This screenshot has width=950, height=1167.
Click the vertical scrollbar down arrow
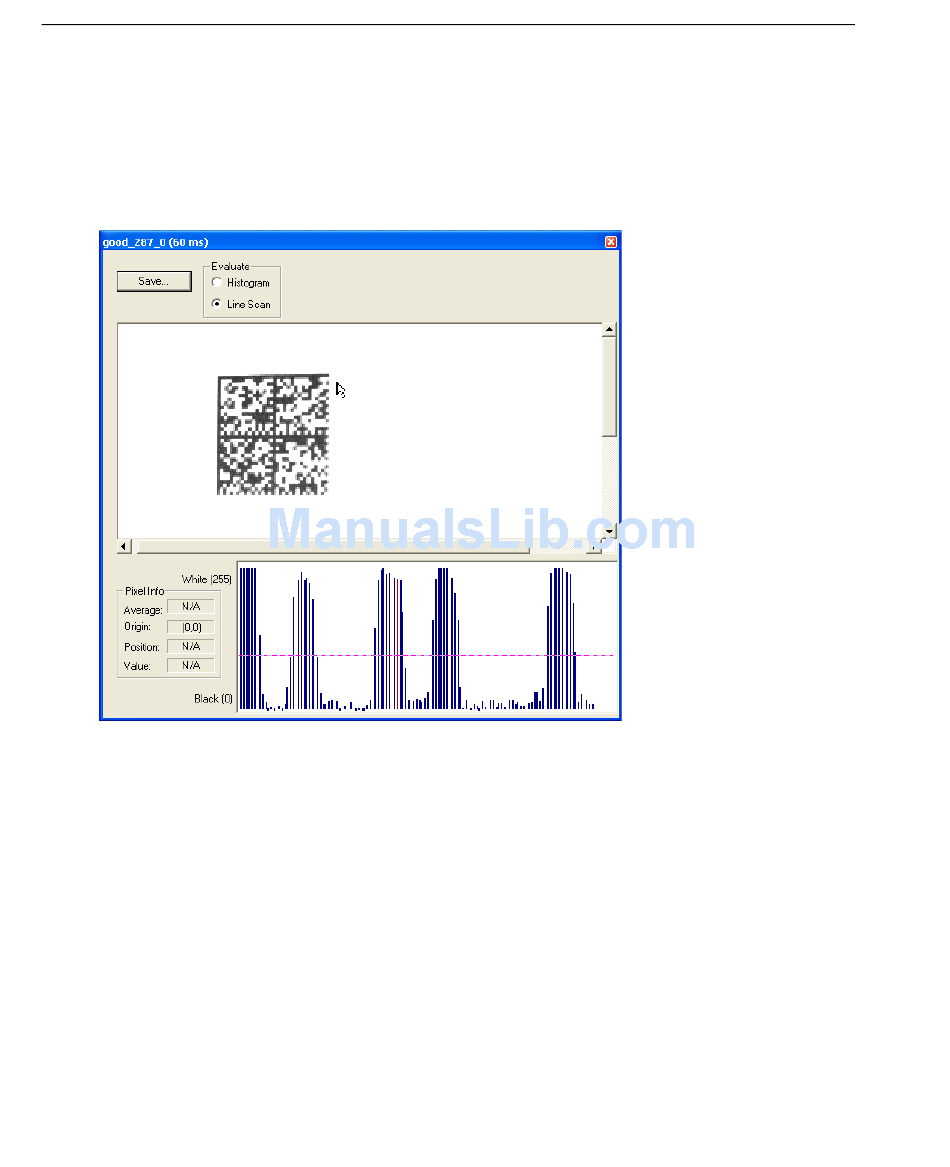coord(609,531)
